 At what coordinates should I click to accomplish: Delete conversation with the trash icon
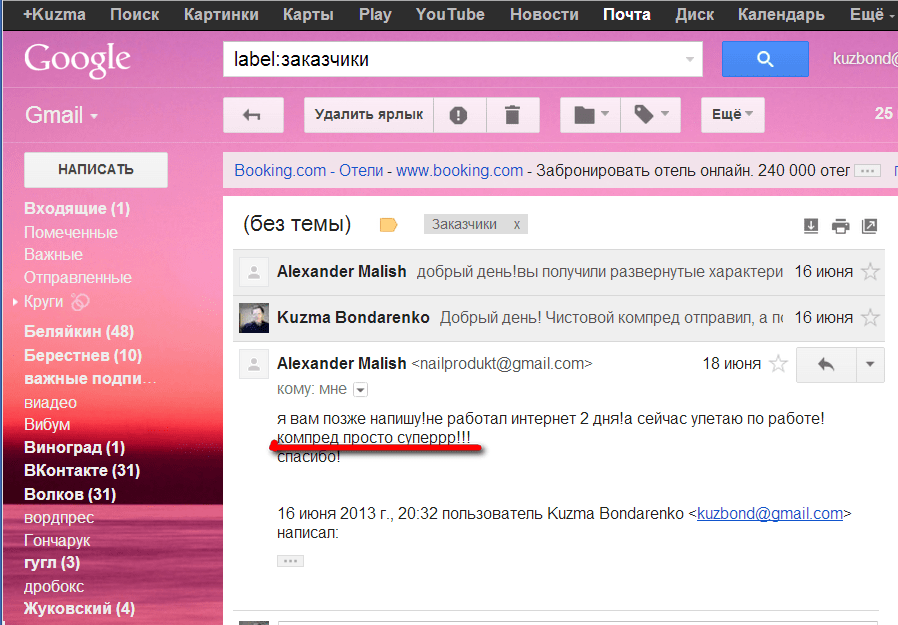tap(512, 115)
